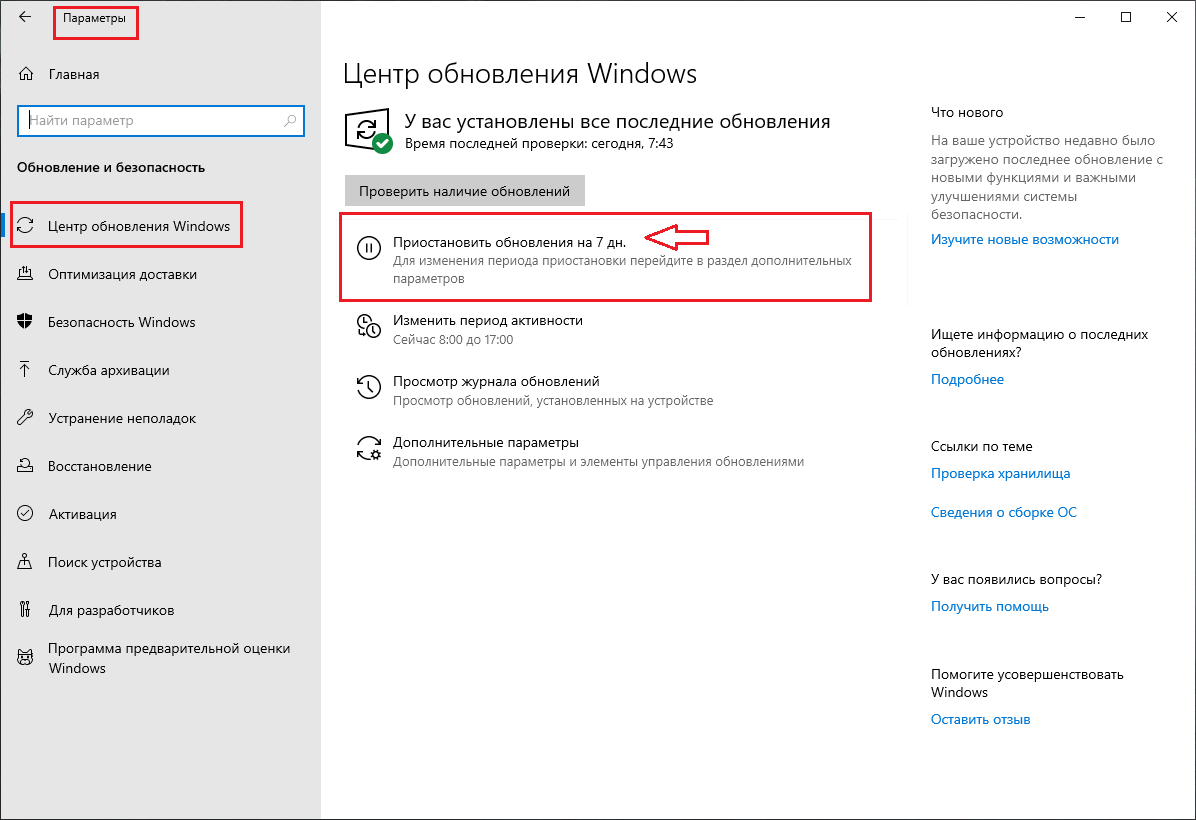Open Оптимизация доставки section
Viewport: 1196px width, 820px height.
coord(122,274)
